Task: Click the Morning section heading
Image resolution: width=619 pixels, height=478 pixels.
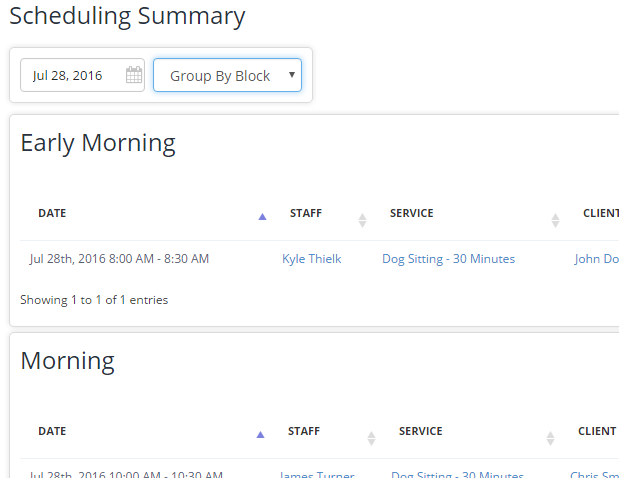Action: coord(68,361)
